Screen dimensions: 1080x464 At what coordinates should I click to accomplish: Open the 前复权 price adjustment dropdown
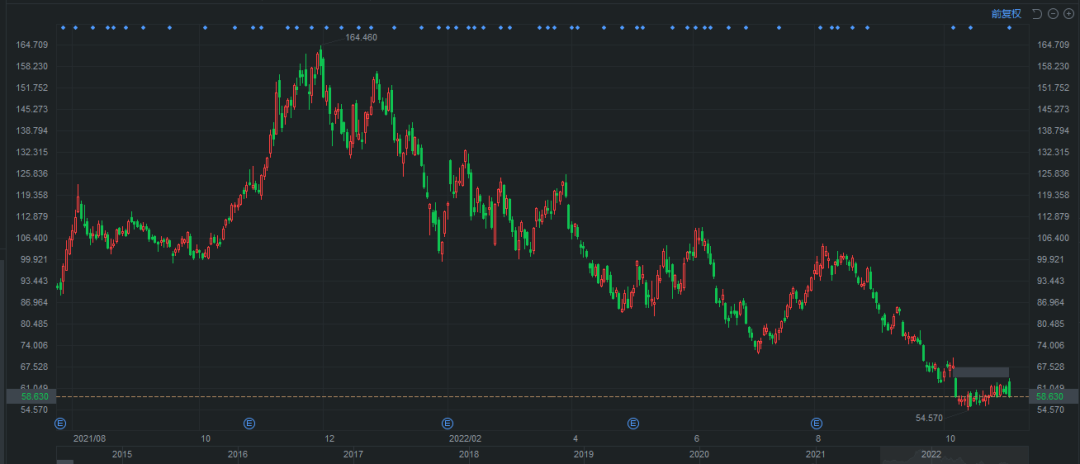[1005, 13]
